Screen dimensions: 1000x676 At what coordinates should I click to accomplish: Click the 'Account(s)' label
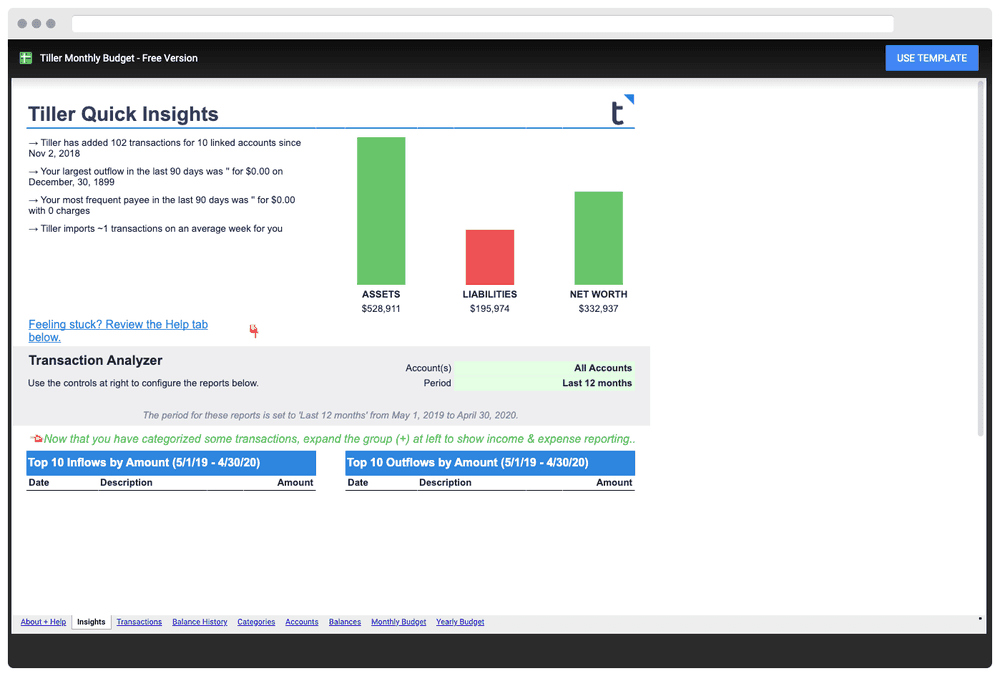[x=428, y=368]
